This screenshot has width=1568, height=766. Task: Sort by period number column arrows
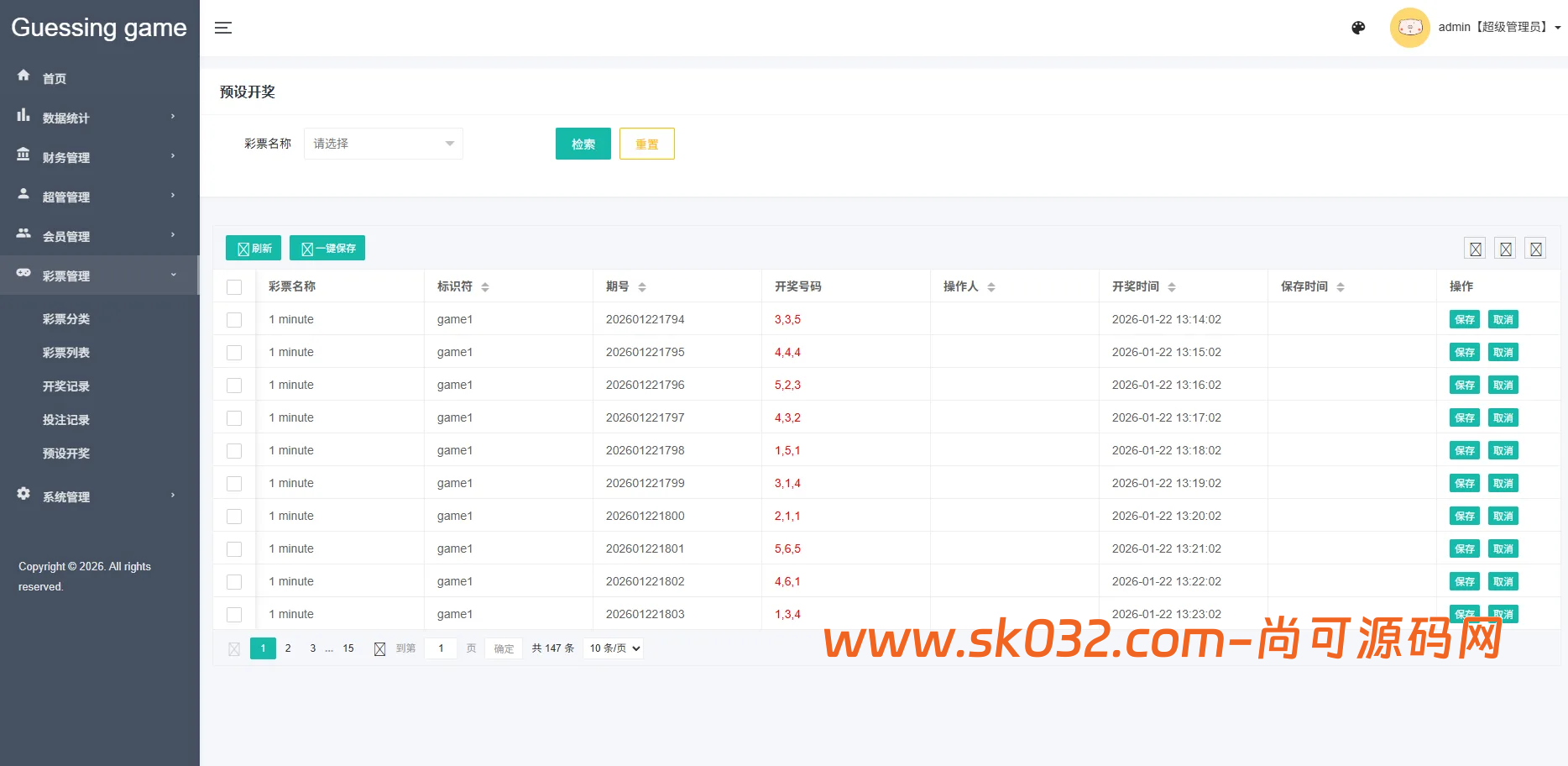(642, 287)
